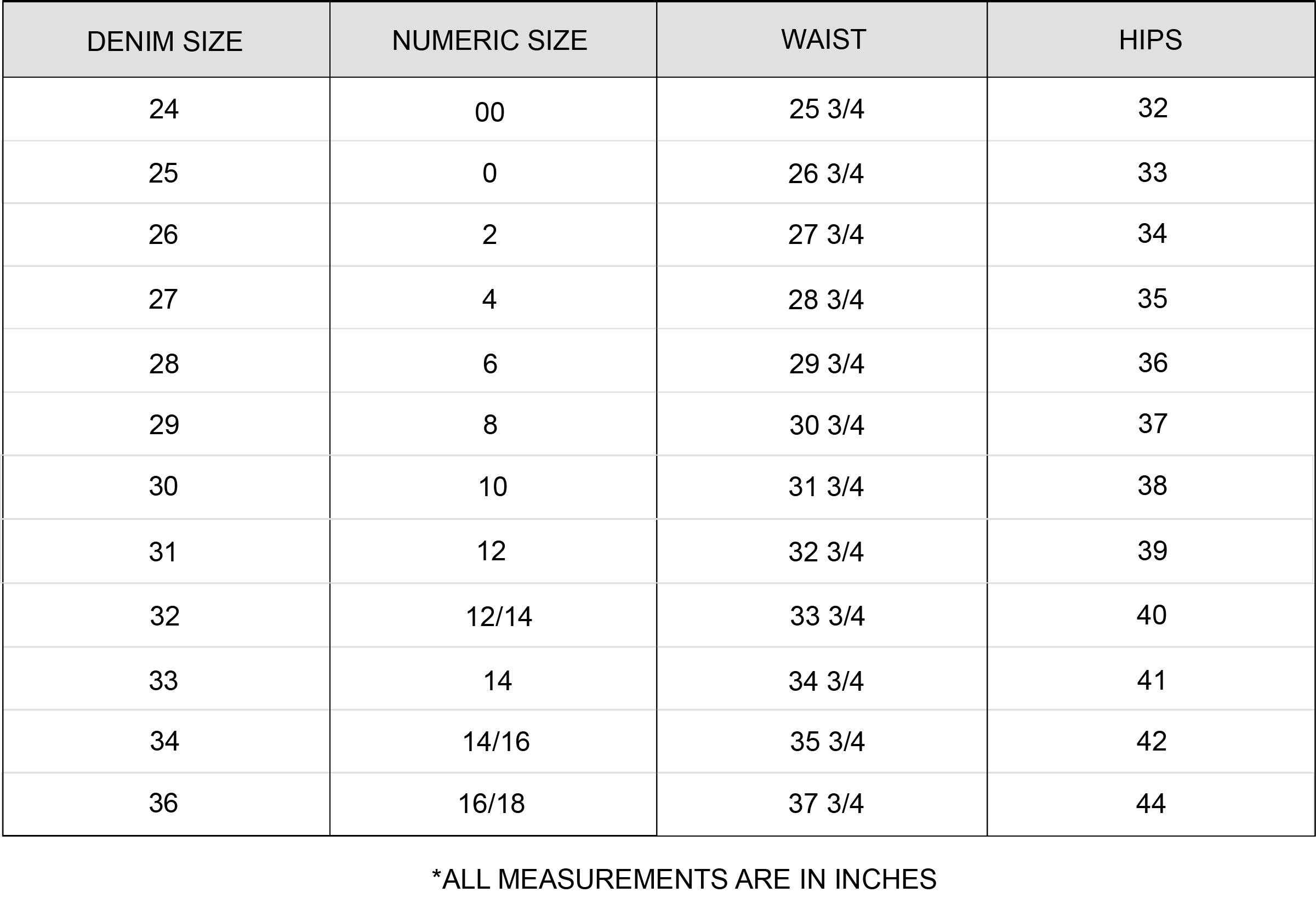The image size is (1316, 898).
Task: Click the measurements in inches footnote
Action: coord(683,879)
